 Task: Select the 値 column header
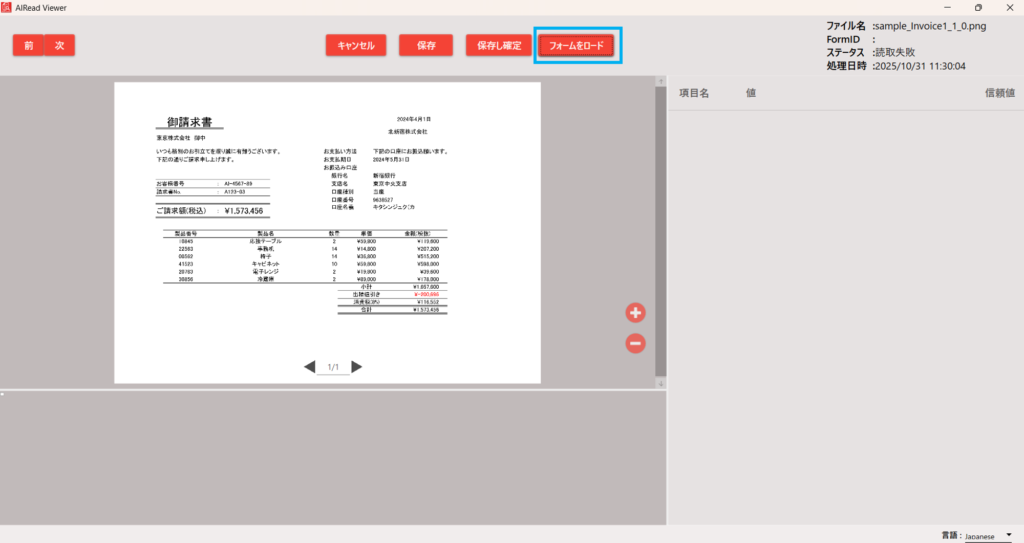coord(751,93)
